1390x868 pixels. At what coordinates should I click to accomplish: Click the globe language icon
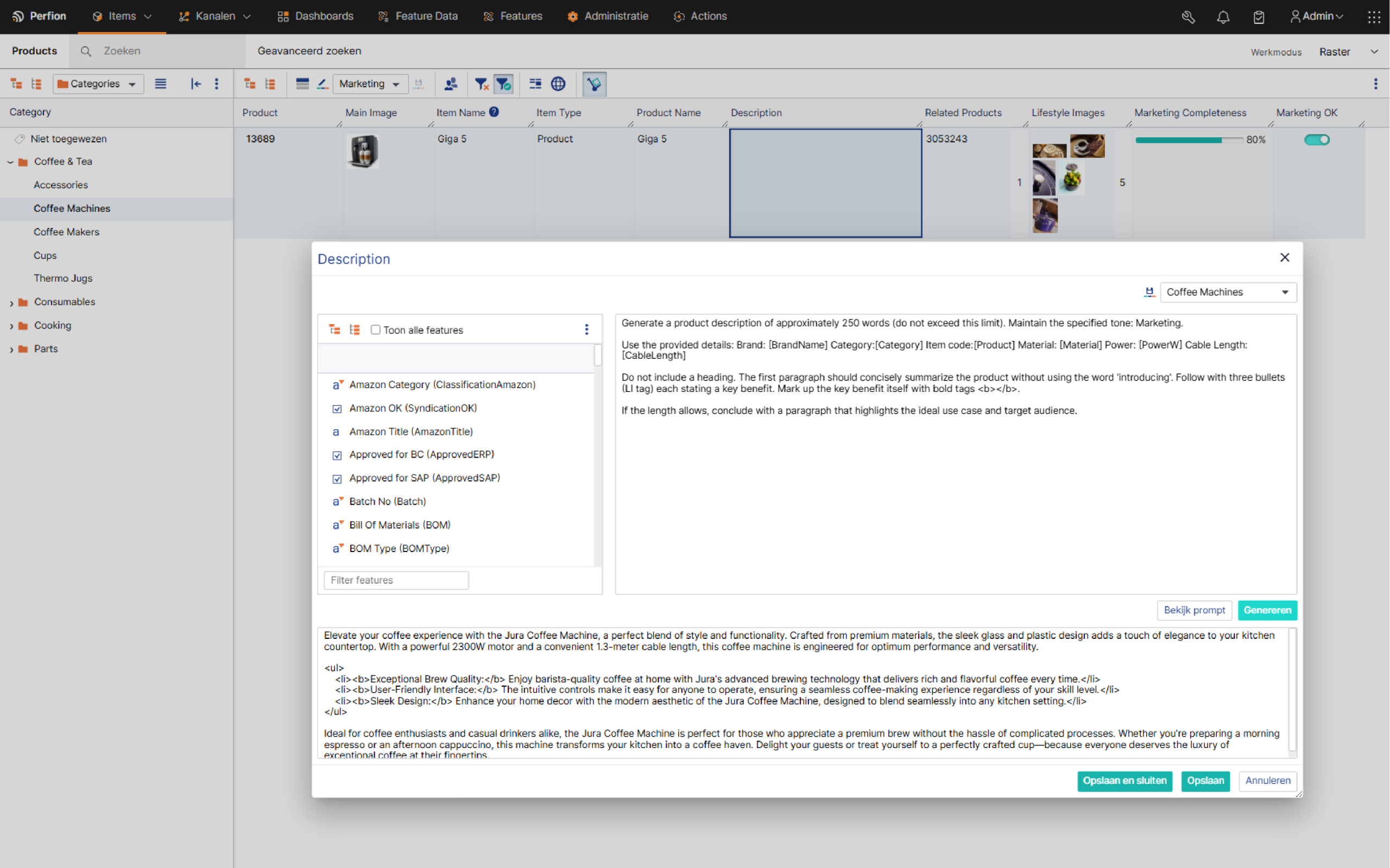coord(558,84)
